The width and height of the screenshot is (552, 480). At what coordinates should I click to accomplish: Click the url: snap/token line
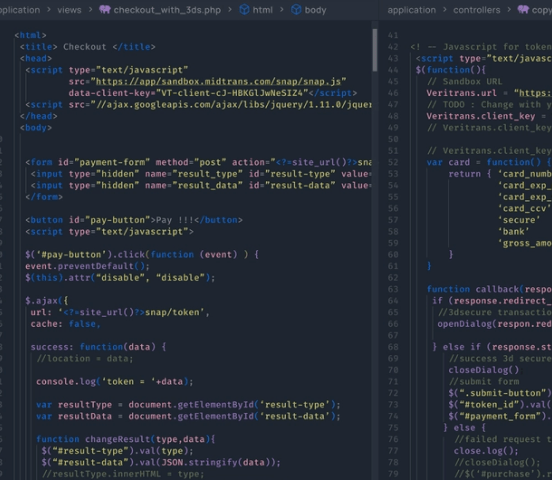click(x=120, y=312)
